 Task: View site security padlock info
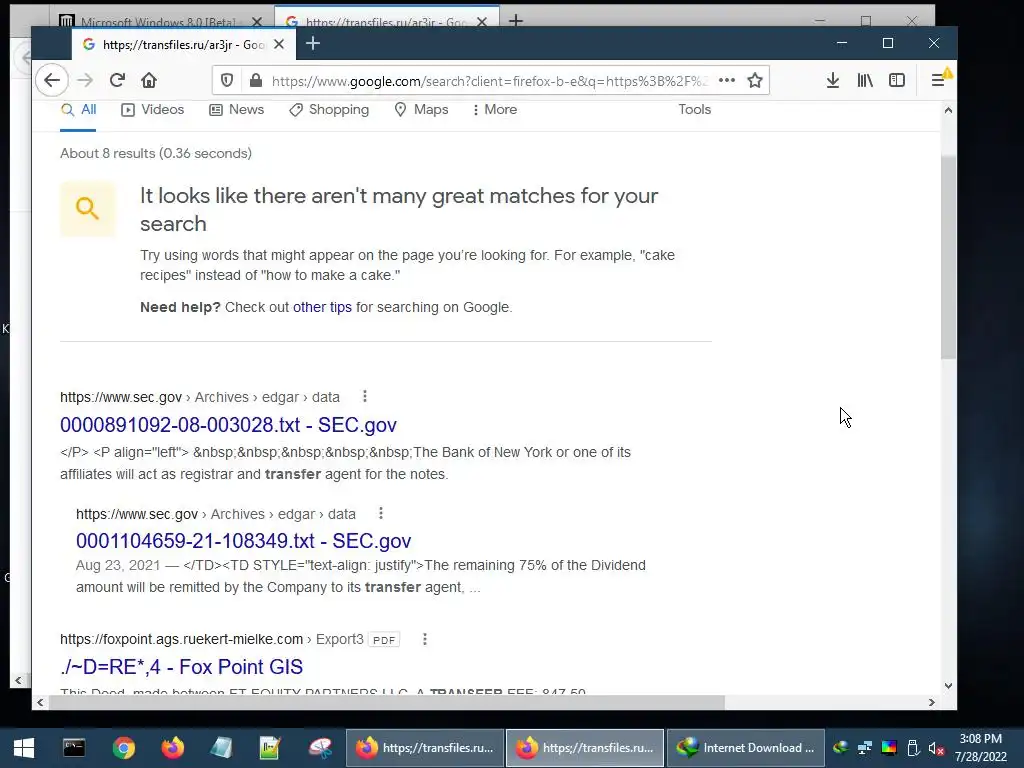[x=256, y=80]
